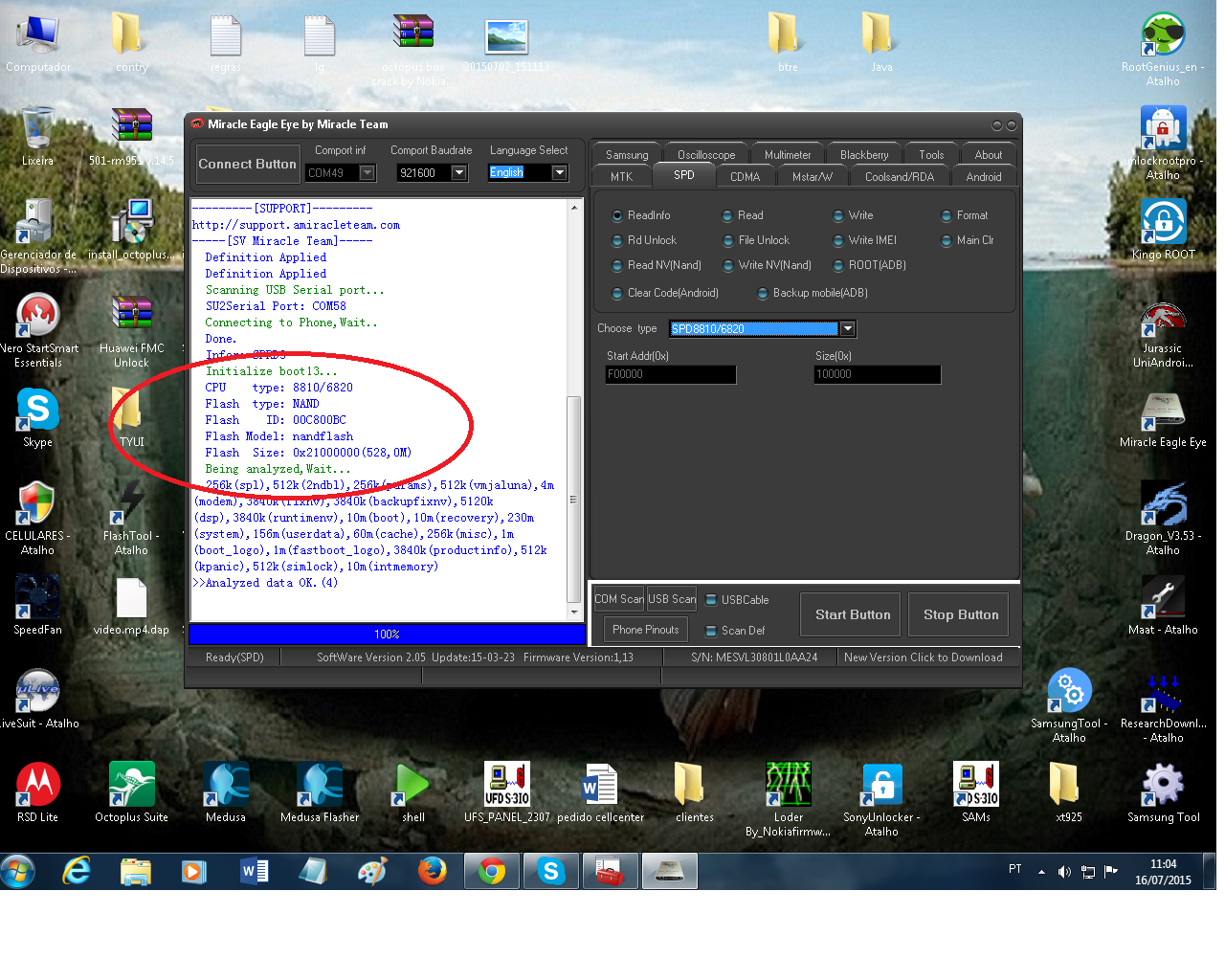Click the Start Addr(0x) F00000 field
Viewport: 1225px width, 980px height.
671,374
